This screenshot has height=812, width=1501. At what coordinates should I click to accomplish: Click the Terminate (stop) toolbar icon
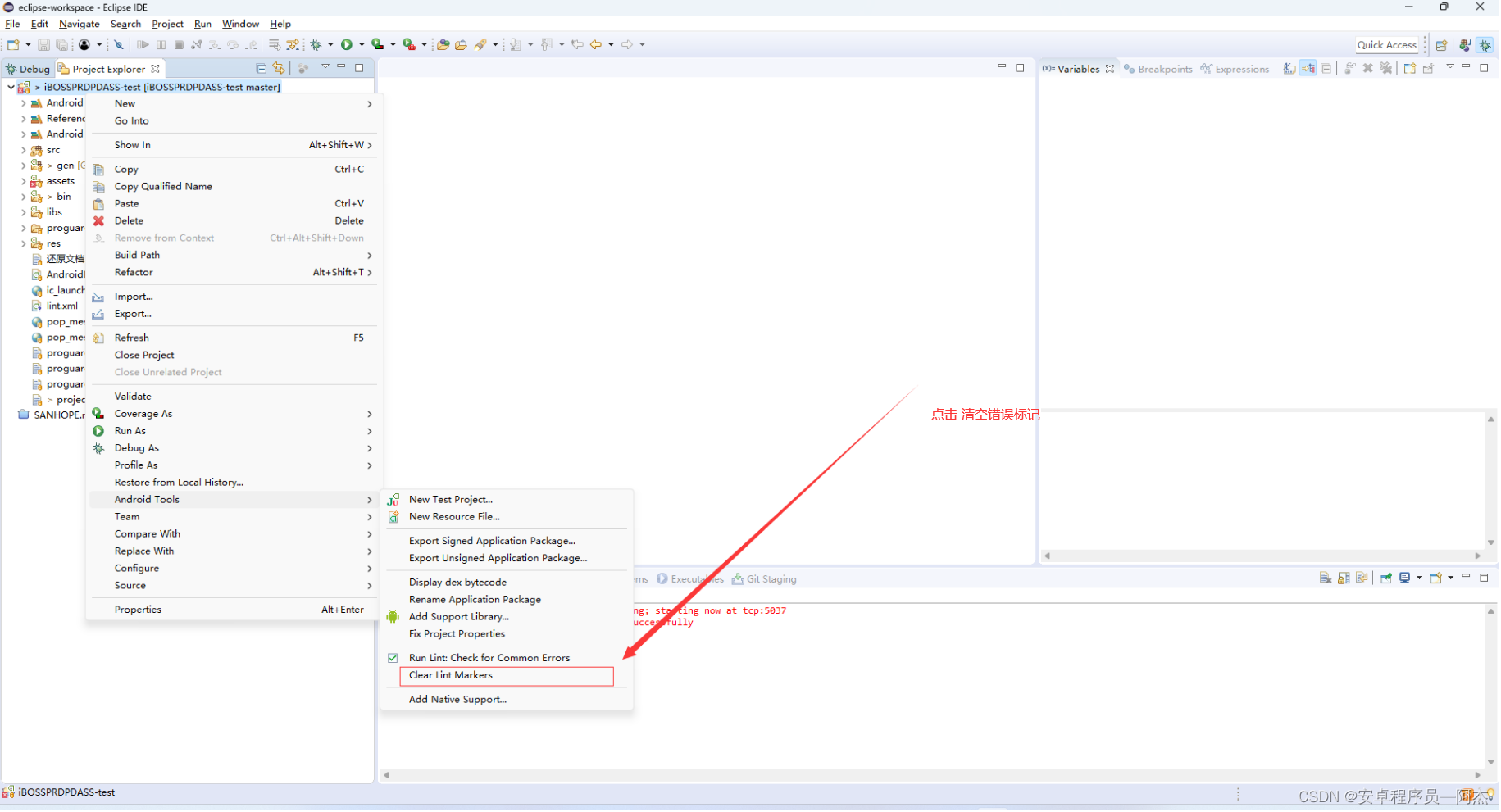coord(179,44)
